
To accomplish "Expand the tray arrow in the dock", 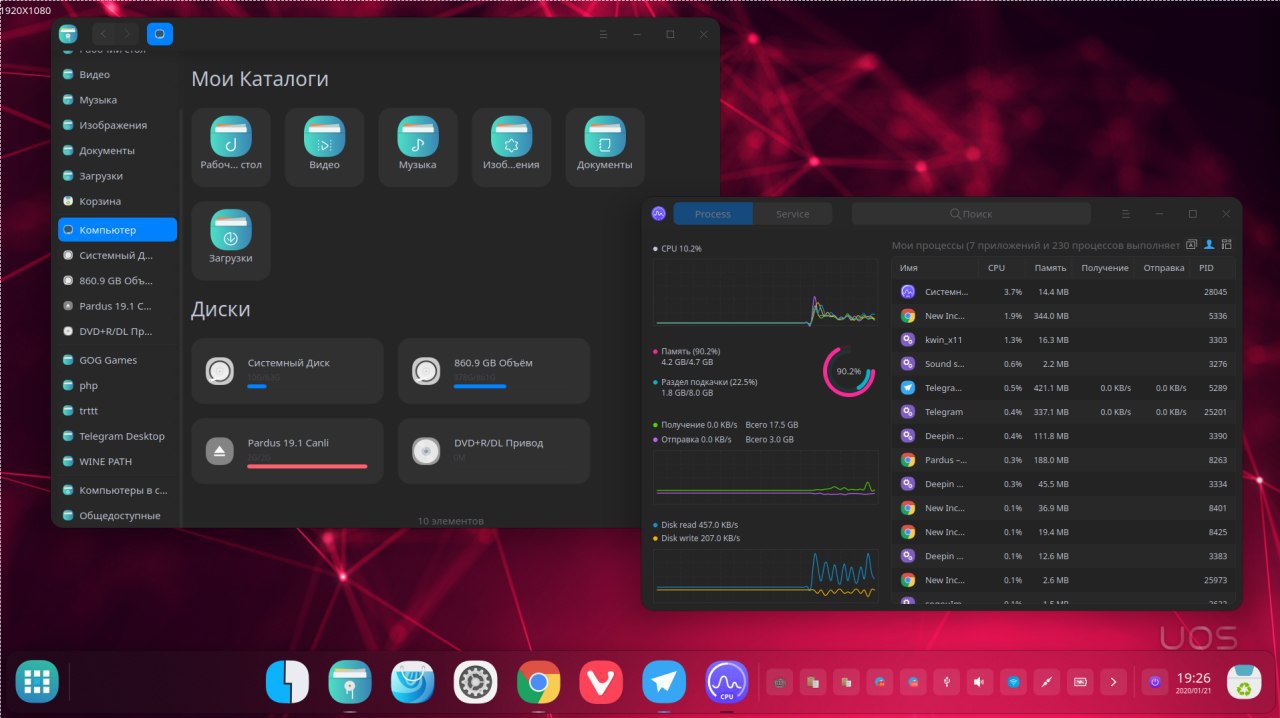I will pyautogui.click(x=1113, y=682).
